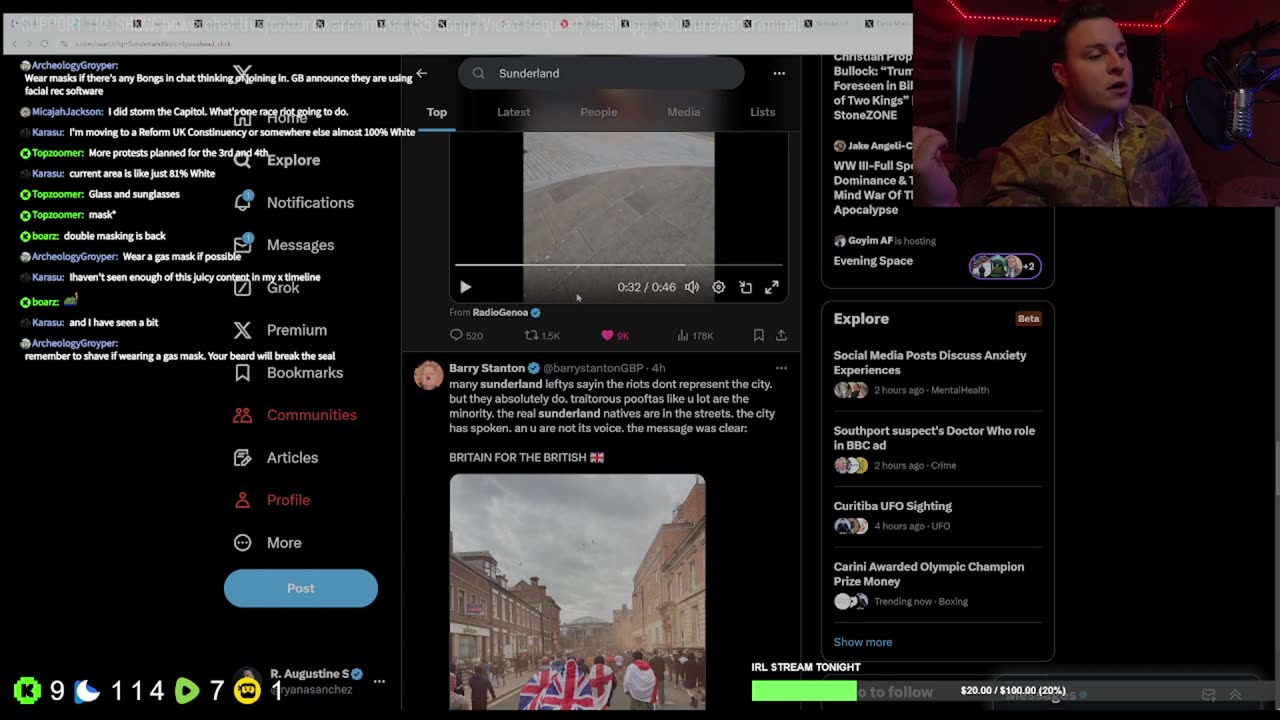Switch to the People tab
This screenshot has width=1280, height=720.
[x=599, y=112]
